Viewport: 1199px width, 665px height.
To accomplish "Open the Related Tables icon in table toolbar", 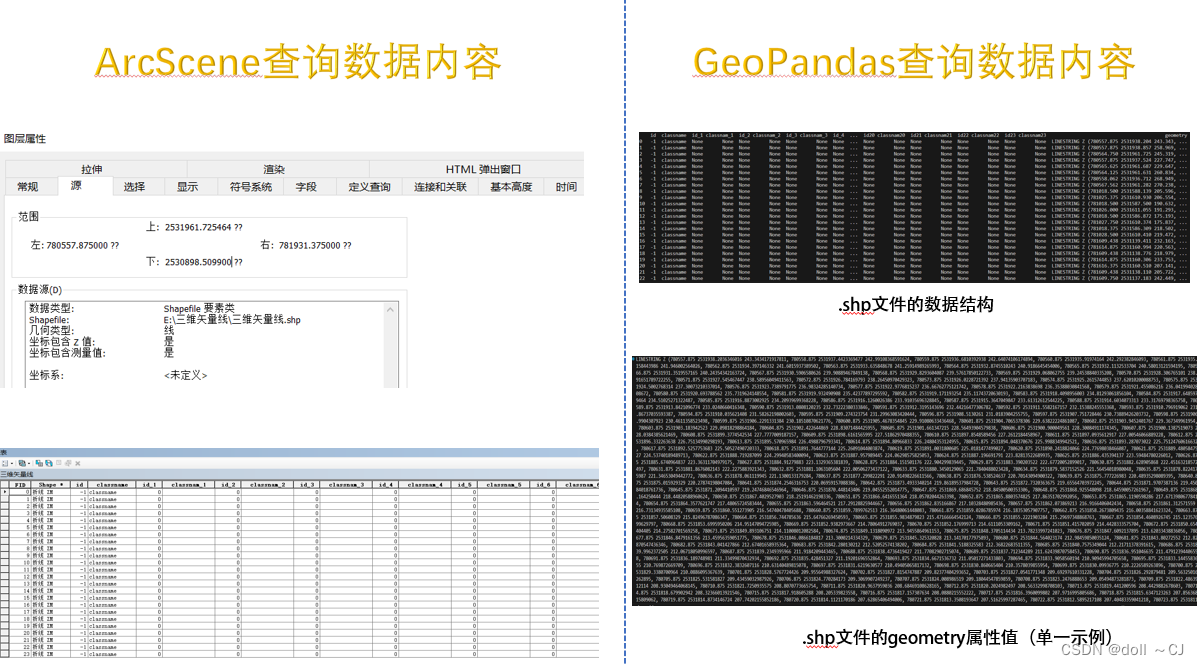I will point(22,463).
